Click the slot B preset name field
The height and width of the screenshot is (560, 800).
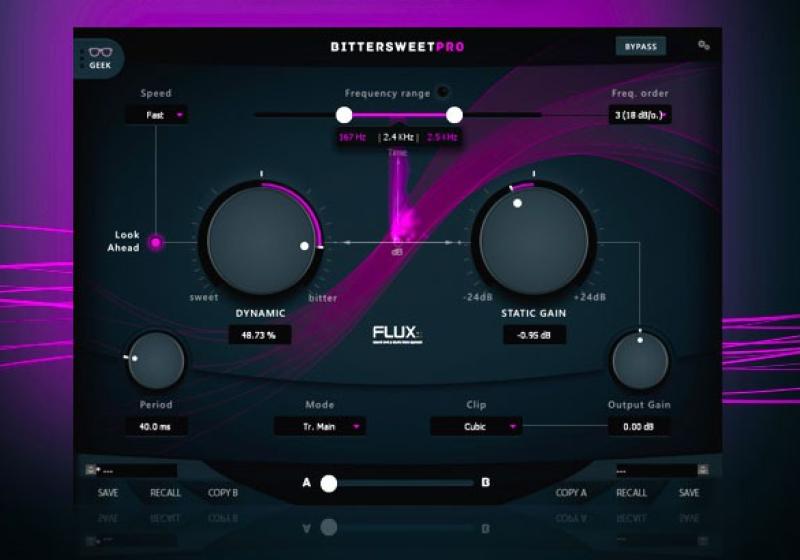pos(657,470)
